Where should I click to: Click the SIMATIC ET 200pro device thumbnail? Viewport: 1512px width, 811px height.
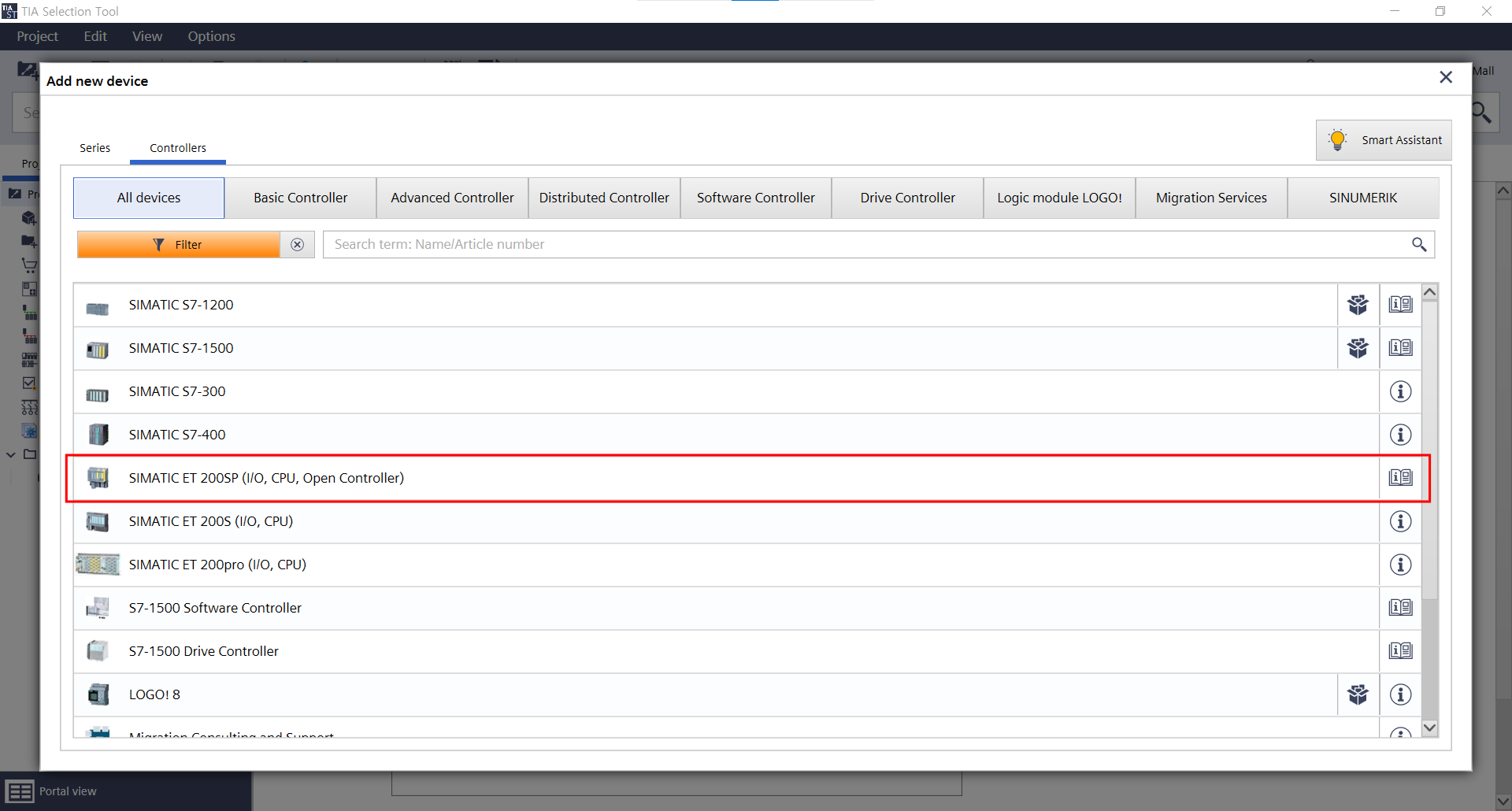[x=98, y=565]
